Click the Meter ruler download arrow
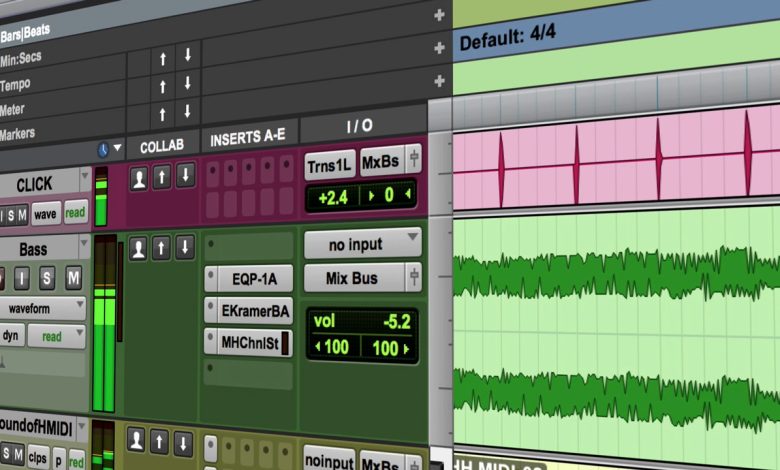The height and width of the screenshot is (470, 780). click(188, 83)
